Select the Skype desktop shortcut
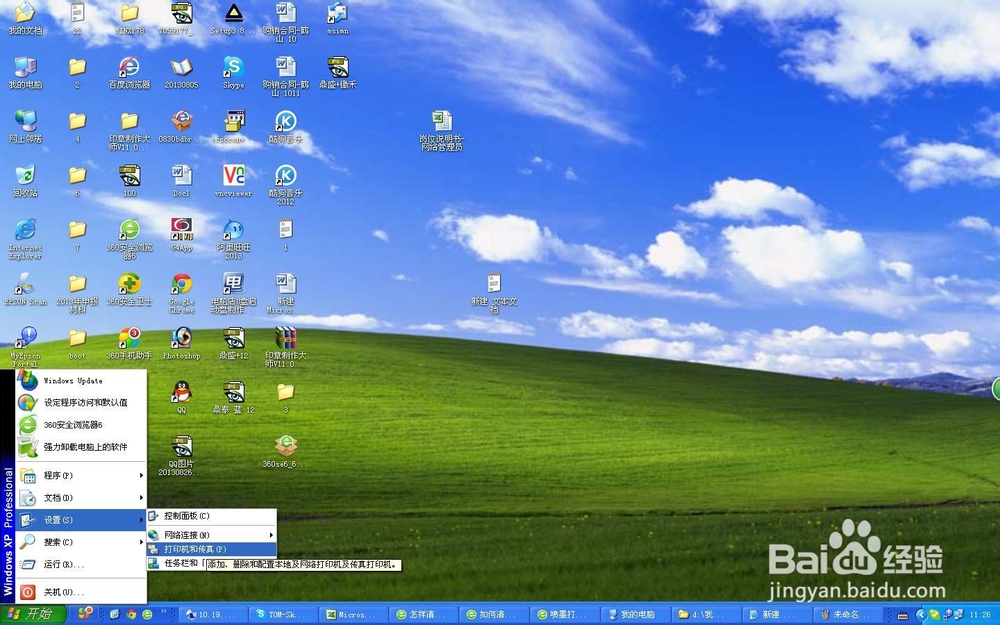This screenshot has width=1000, height=625. click(x=233, y=72)
